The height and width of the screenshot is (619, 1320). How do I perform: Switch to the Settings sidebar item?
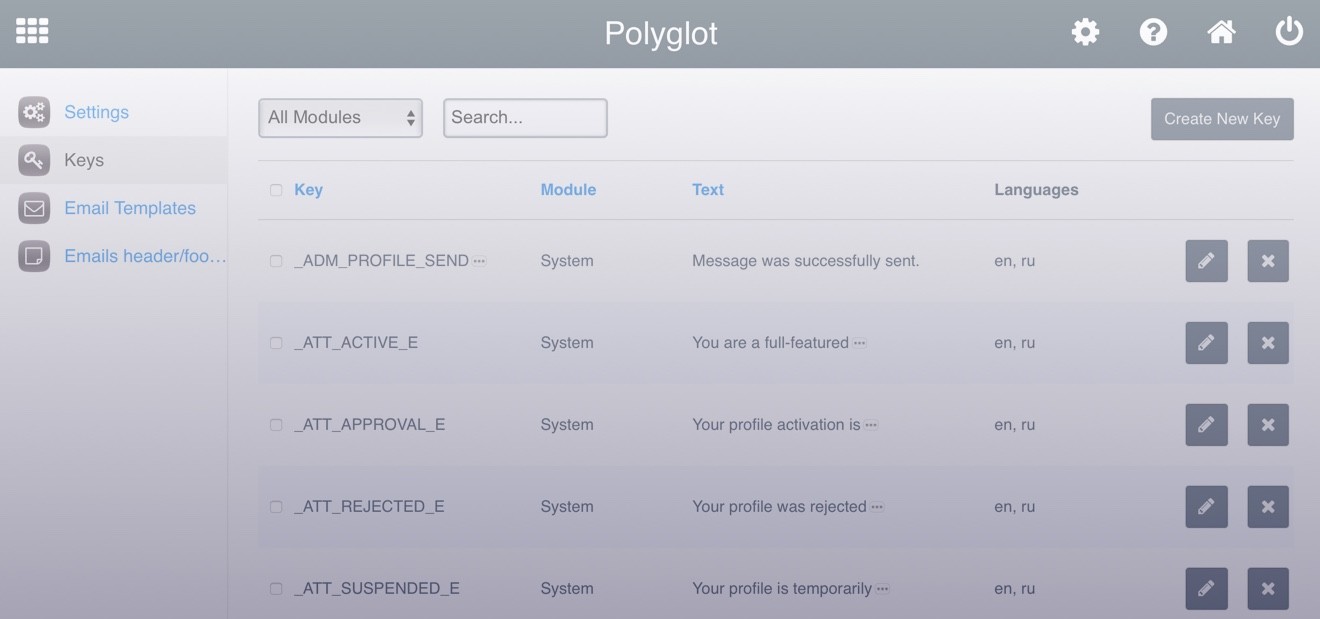pyautogui.click(x=96, y=112)
